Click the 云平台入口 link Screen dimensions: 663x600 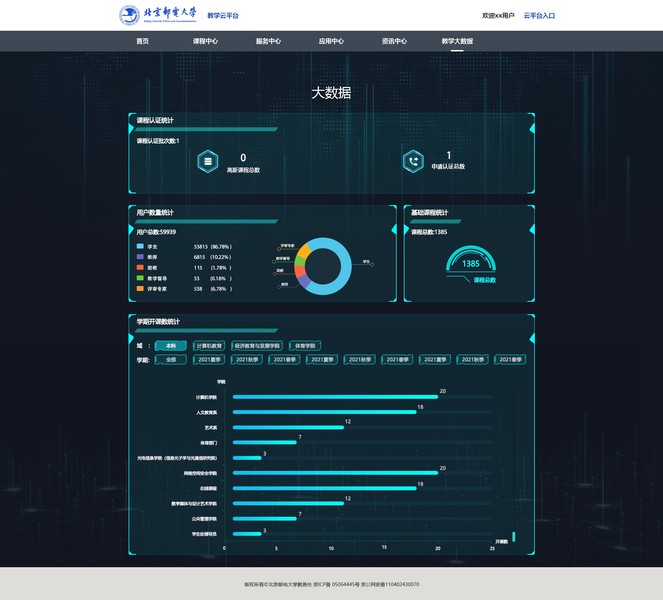pos(539,16)
